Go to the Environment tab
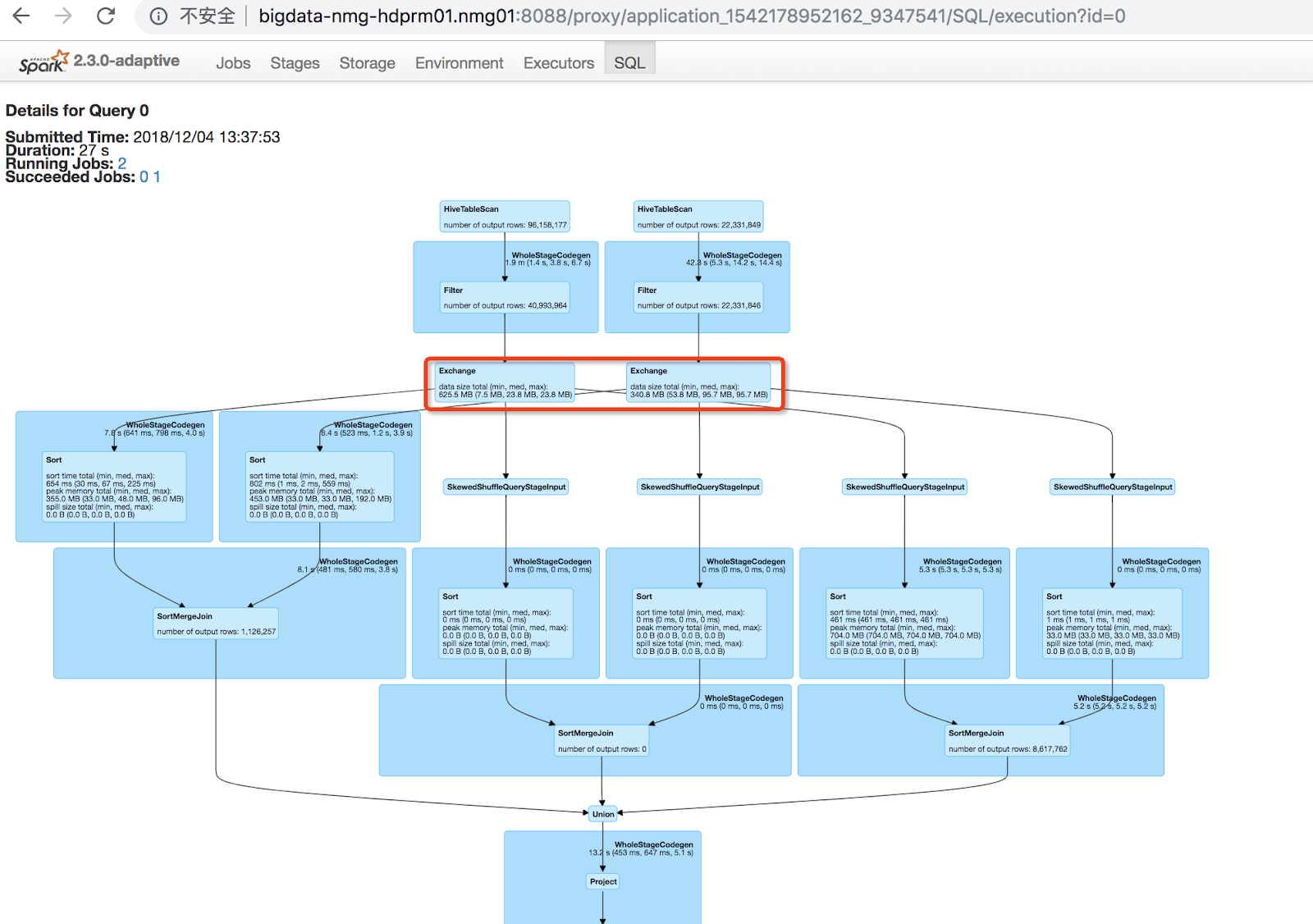 tap(459, 63)
